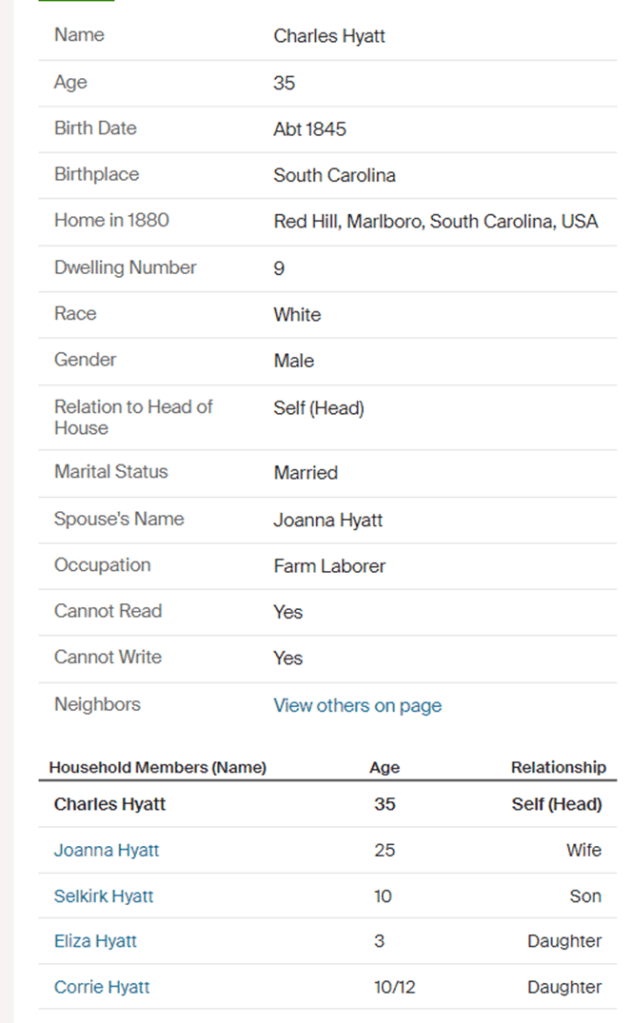Image resolution: width=632 pixels, height=1023 pixels.
Task: Click the 'Self (Head)' relation value in details
Action: coord(318,408)
